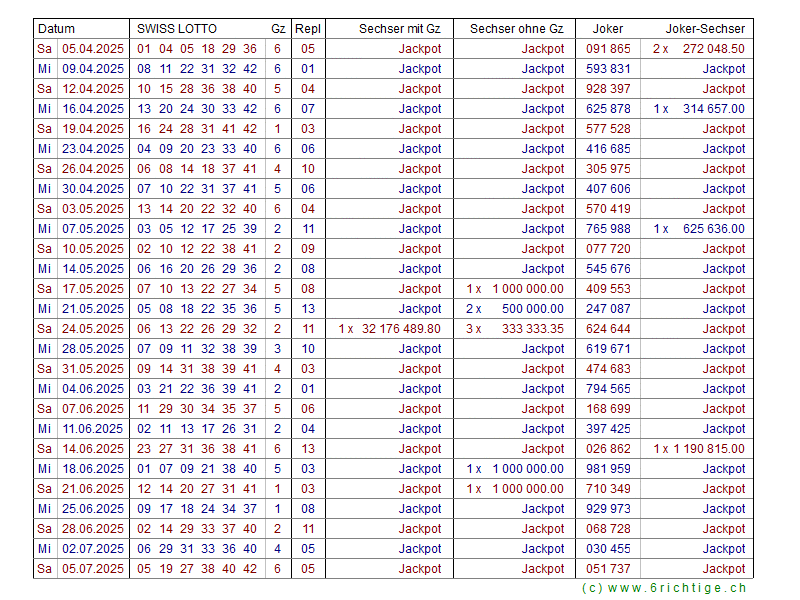800x600 pixels.
Task: Select the 314 657.00 Joker-Sechser amount
Action: click(713, 109)
